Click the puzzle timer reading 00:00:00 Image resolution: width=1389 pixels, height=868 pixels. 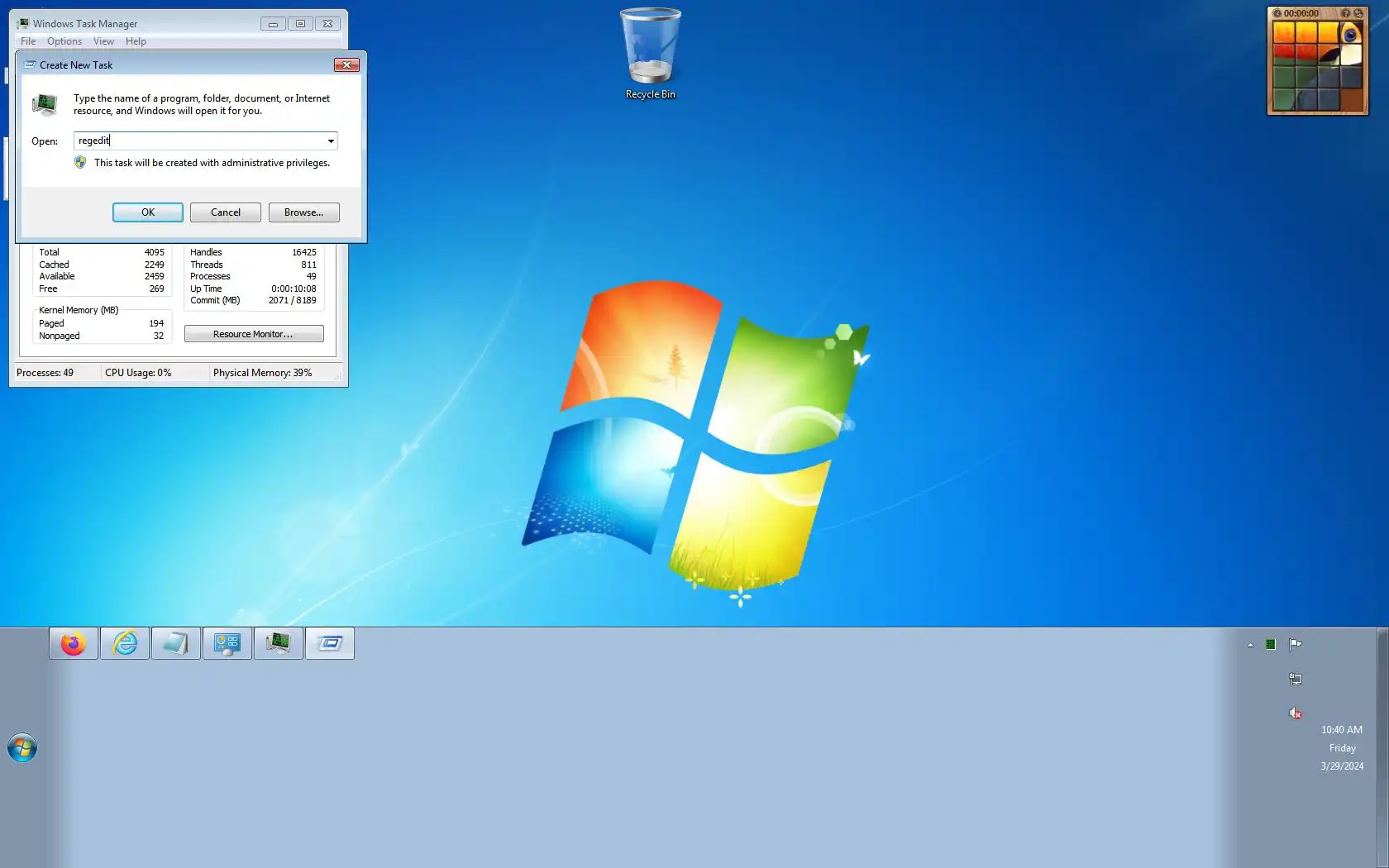click(x=1301, y=13)
